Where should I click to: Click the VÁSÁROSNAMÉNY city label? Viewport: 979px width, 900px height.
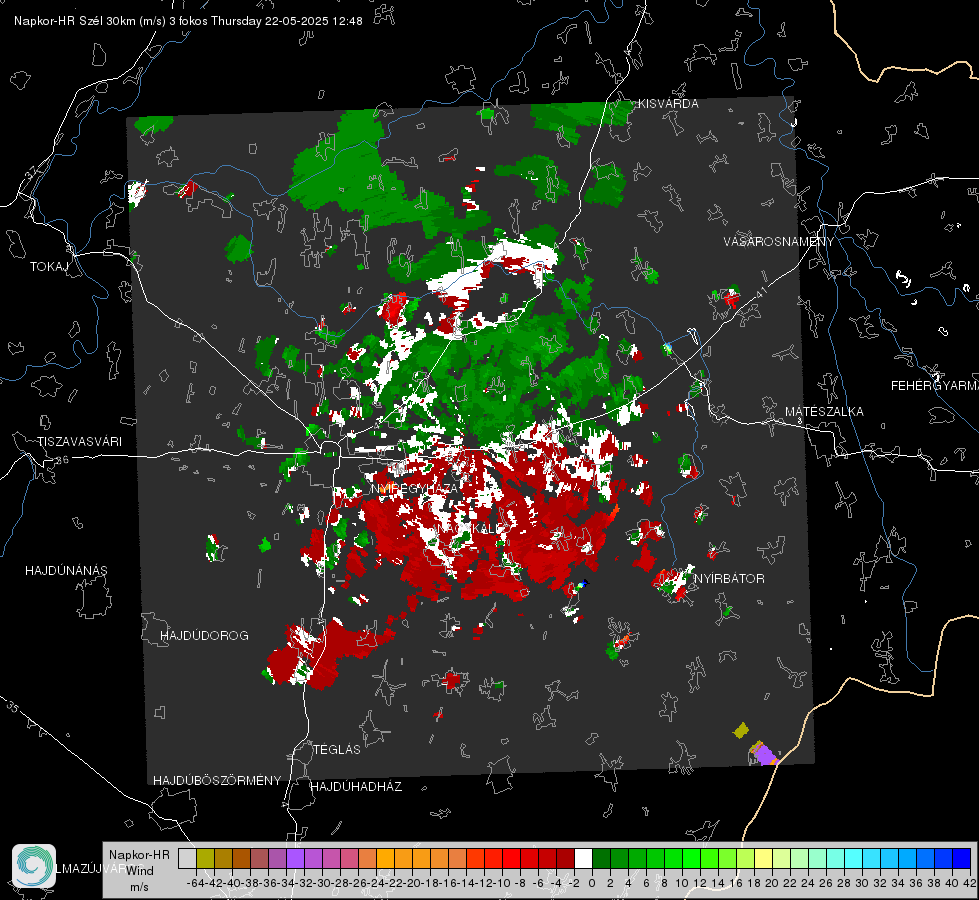(779, 242)
